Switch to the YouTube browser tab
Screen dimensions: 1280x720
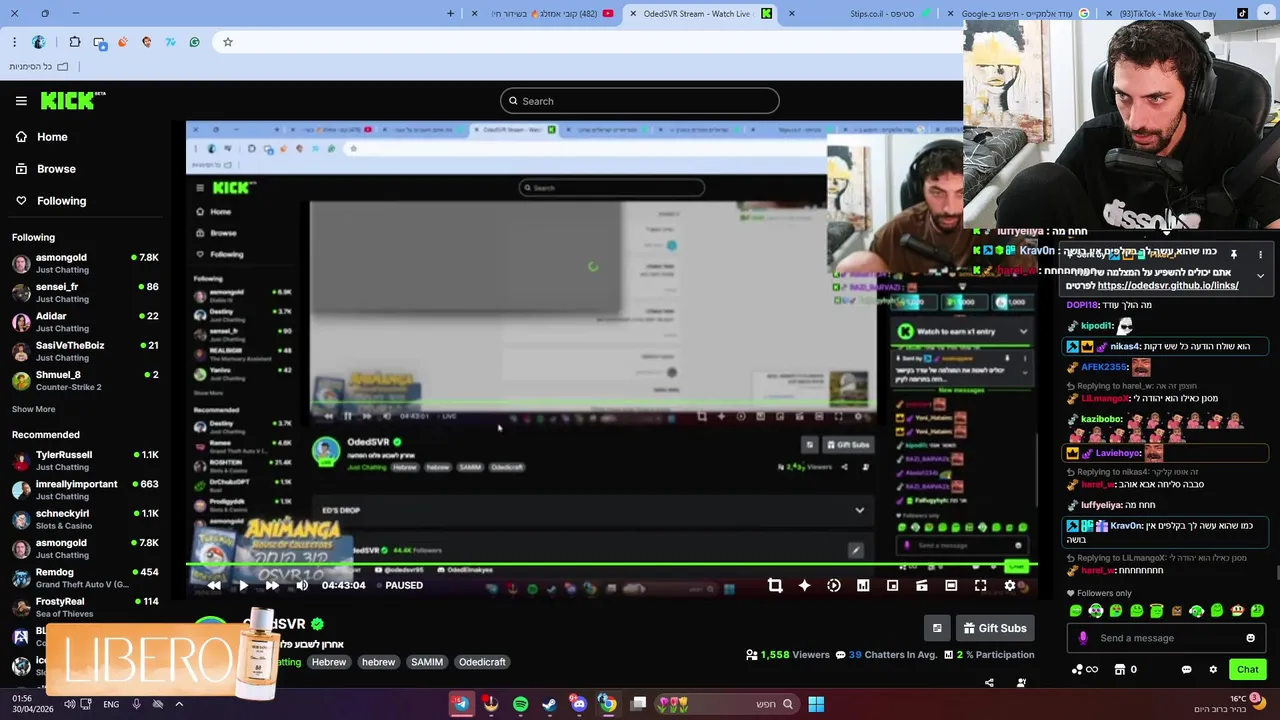(x=553, y=14)
